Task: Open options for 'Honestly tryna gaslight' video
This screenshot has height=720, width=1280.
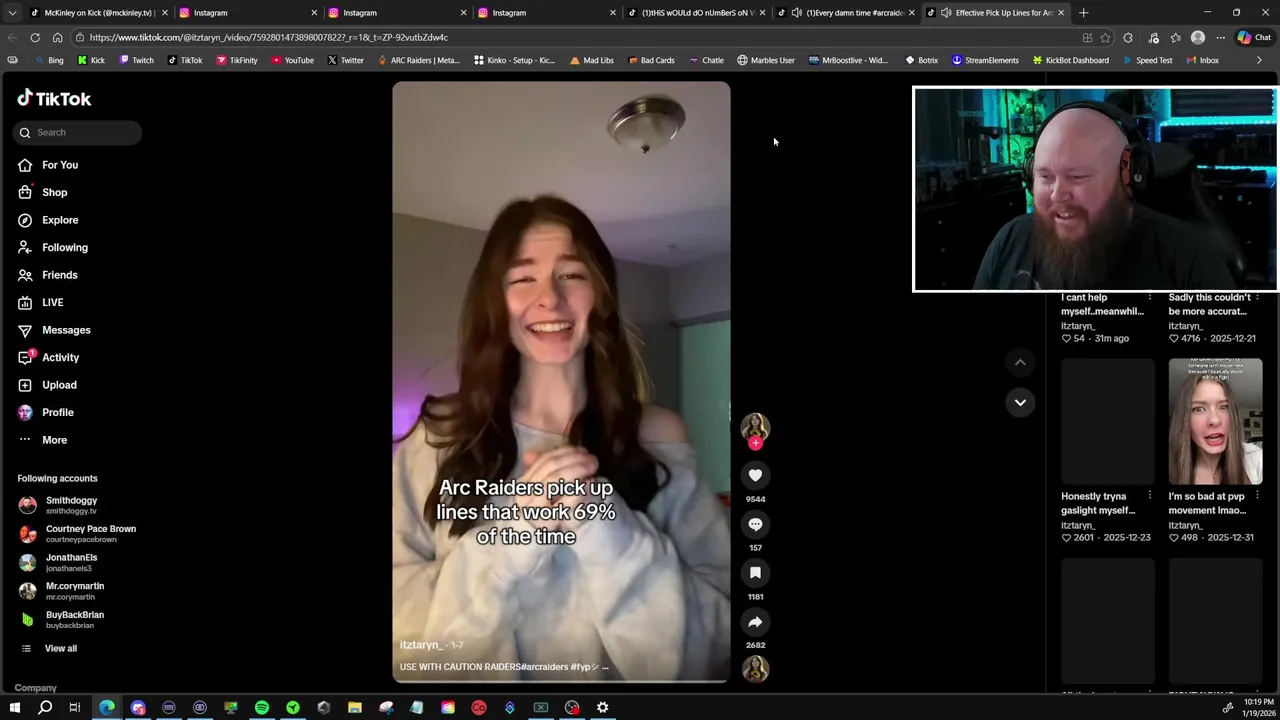Action: click(x=1149, y=496)
